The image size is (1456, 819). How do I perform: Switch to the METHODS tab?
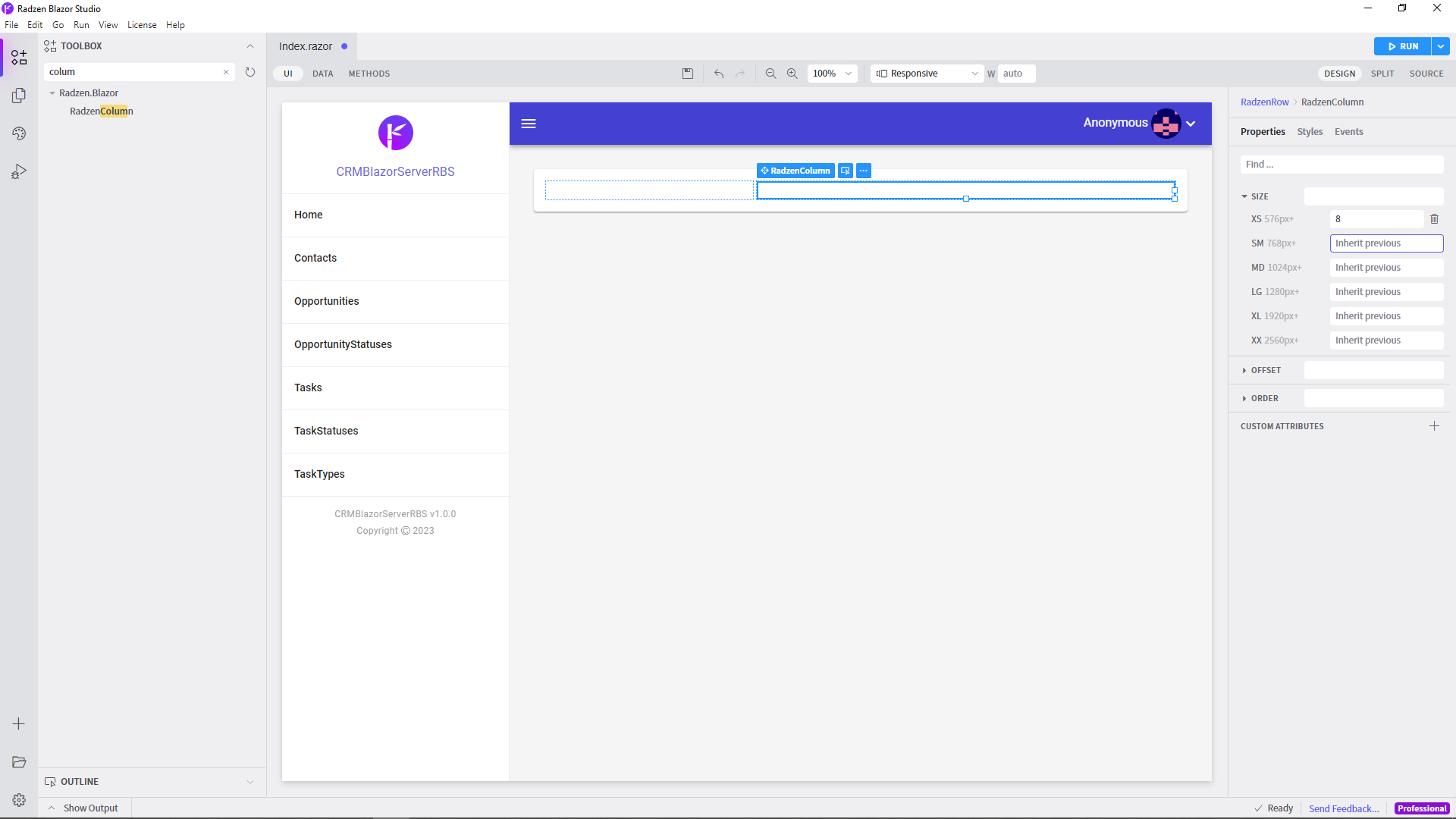(x=369, y=74)
